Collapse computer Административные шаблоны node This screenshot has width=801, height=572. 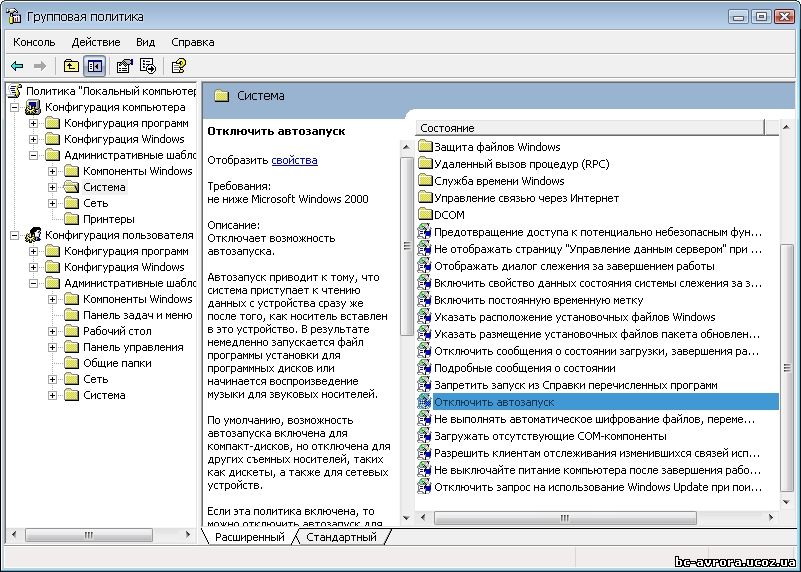click(x=33, y=155)
